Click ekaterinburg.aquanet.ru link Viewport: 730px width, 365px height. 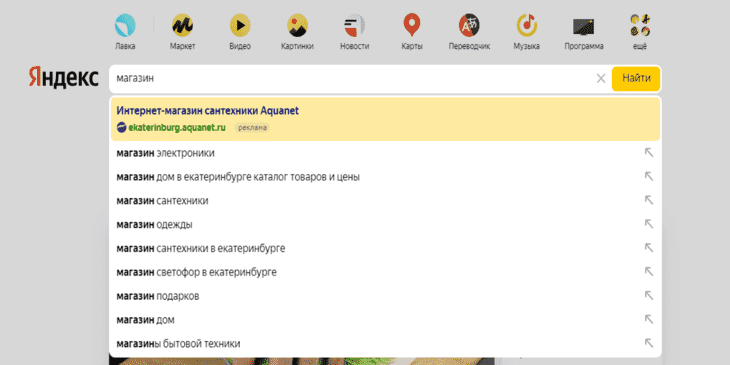177,127
